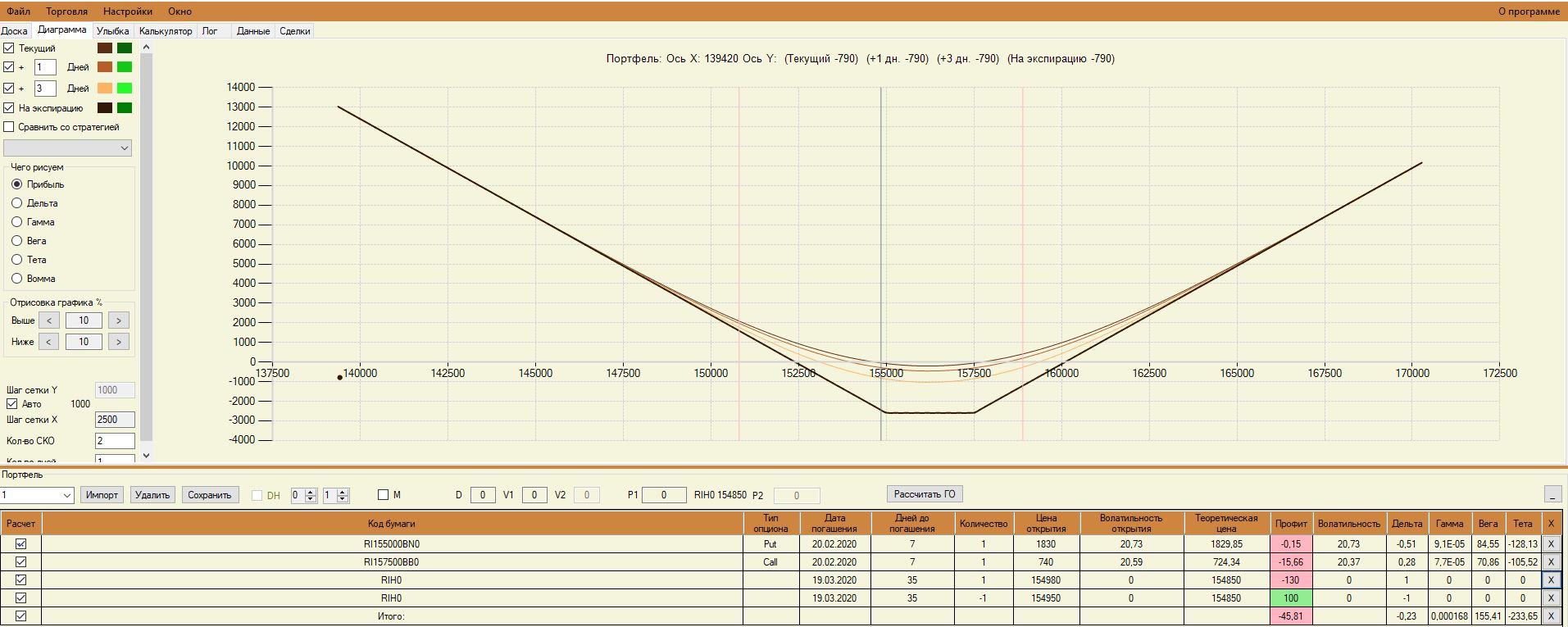
Task: Click the V1 input field
Action: [534, 495]
